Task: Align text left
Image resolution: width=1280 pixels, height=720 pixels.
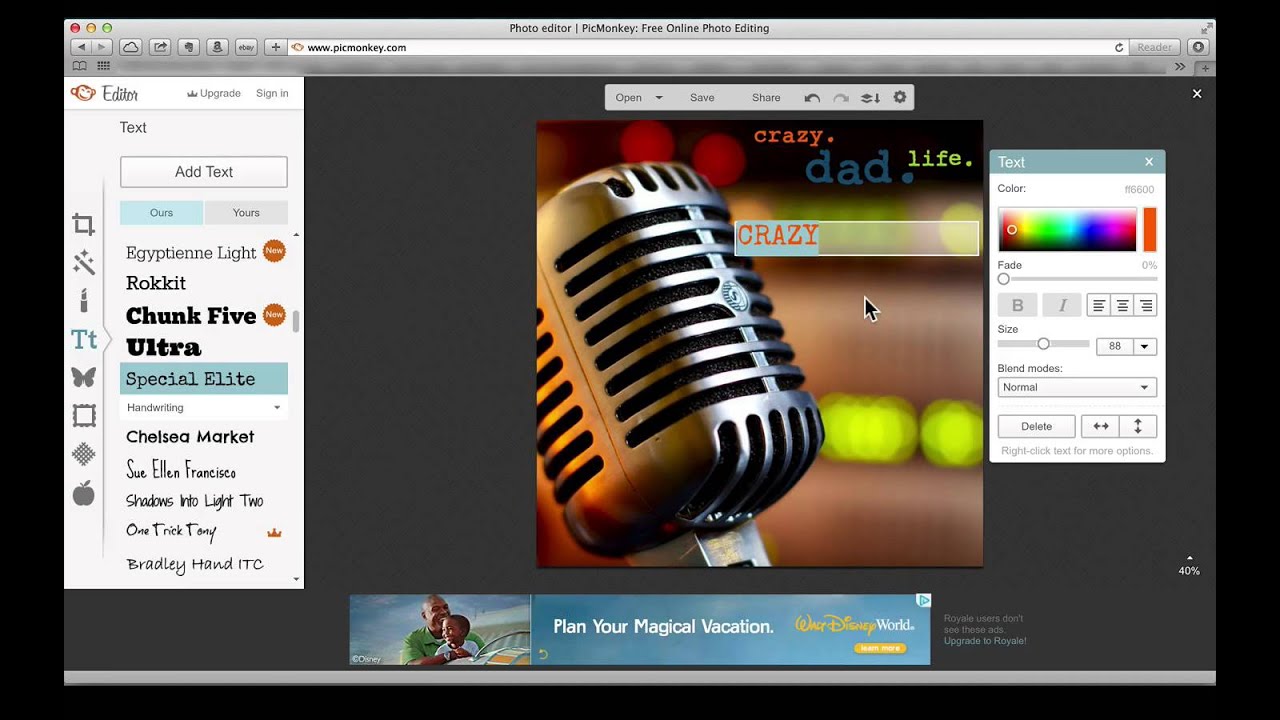Action: pyautogui.click(x=1099, y=306)
